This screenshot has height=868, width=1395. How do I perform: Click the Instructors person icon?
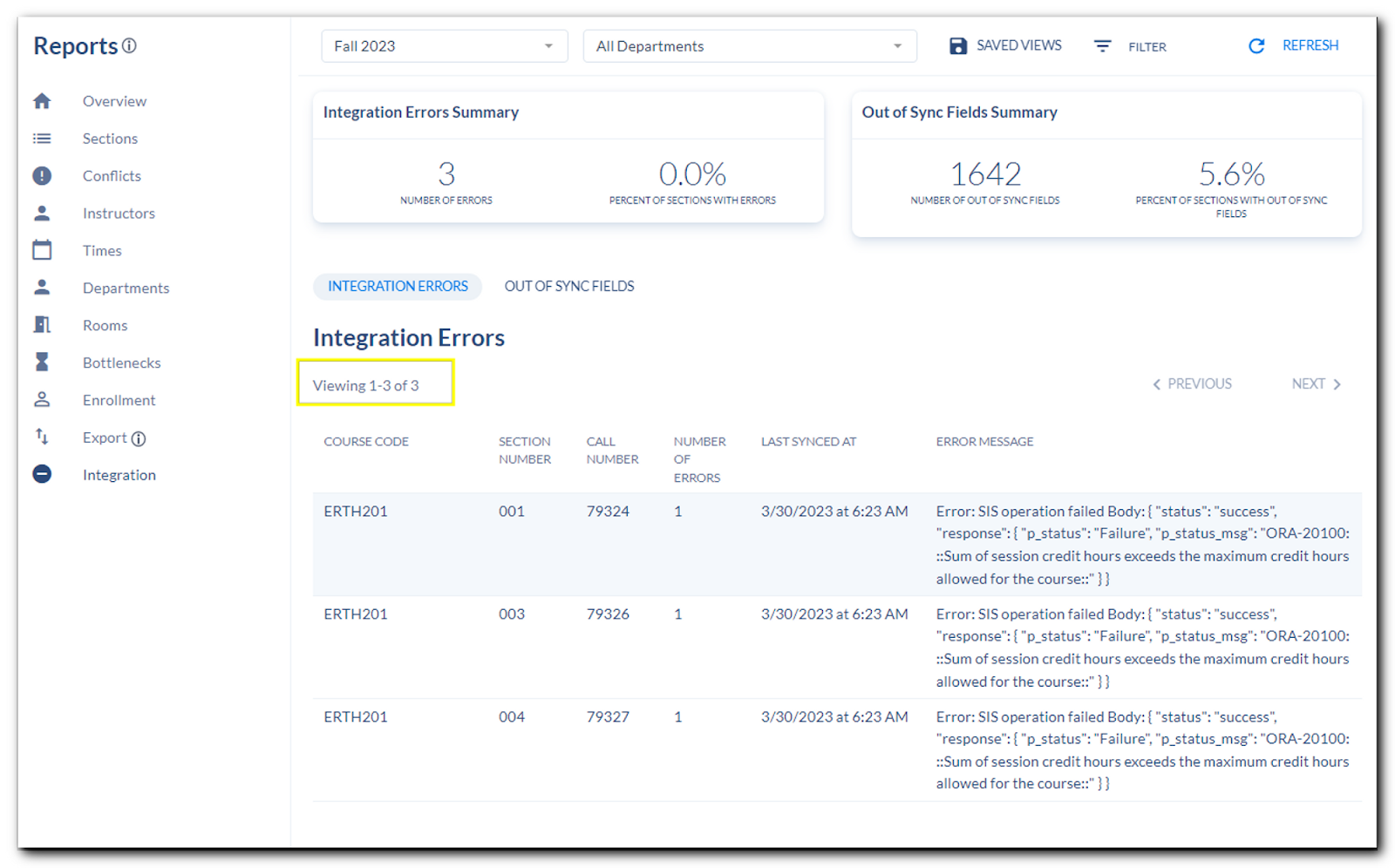(42, 213)
